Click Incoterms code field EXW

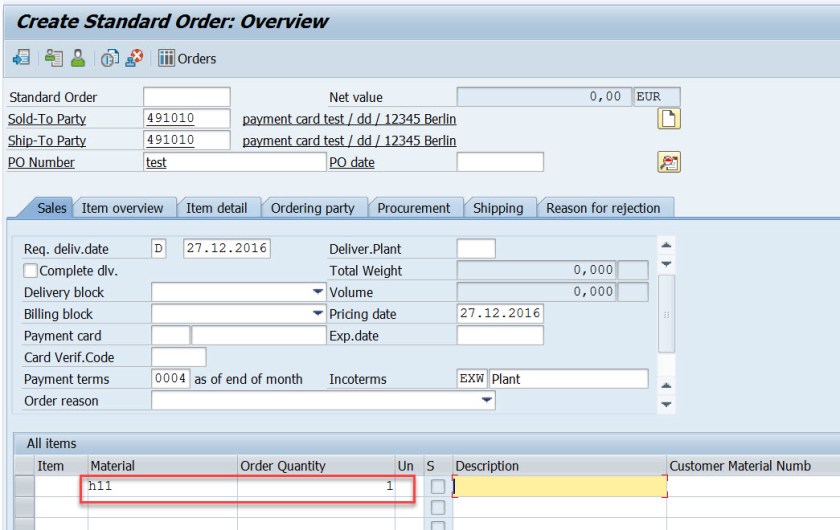coord(472,379)
